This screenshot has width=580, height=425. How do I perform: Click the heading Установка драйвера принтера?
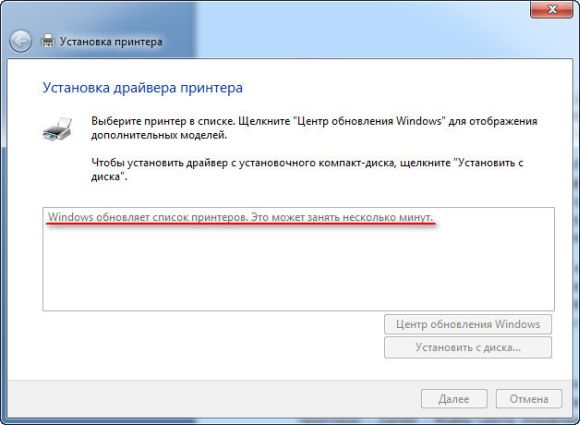(x=143, y=88)
